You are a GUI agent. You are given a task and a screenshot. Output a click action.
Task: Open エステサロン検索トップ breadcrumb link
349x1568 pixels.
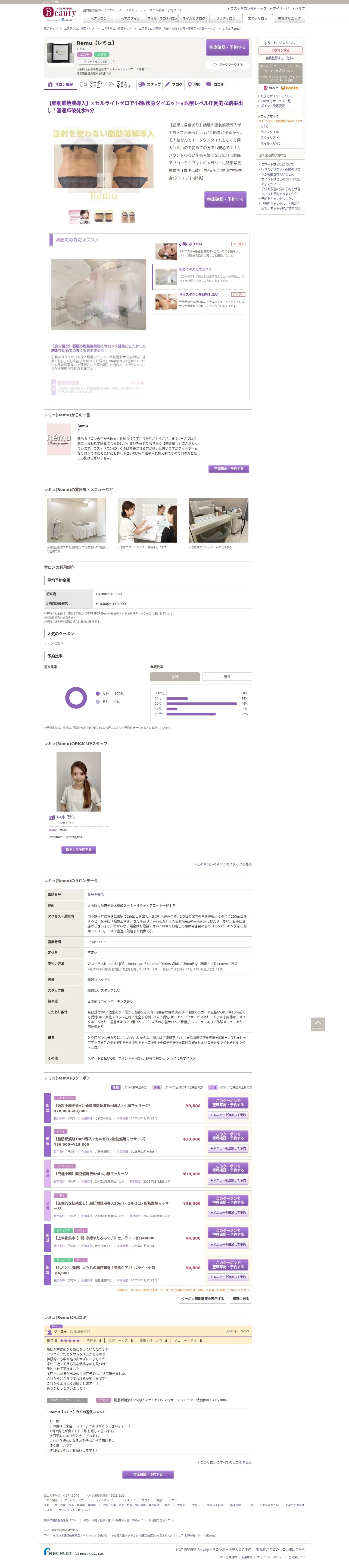[79, 28]
